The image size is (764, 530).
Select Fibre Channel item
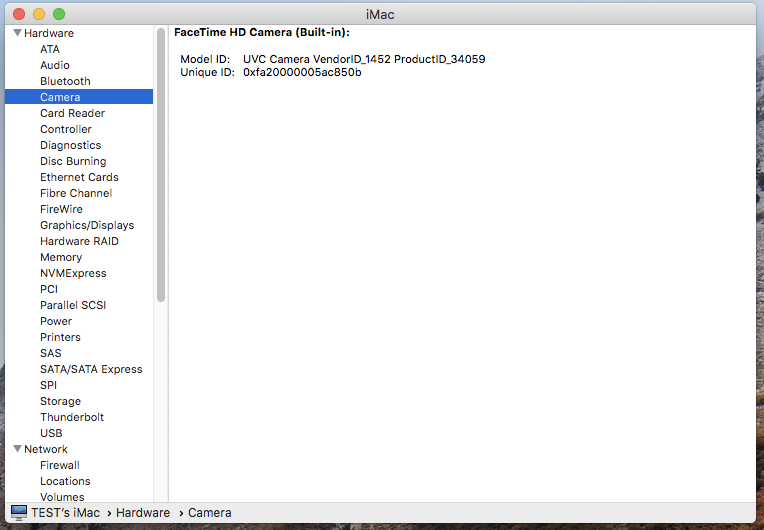tap(76, 193)
